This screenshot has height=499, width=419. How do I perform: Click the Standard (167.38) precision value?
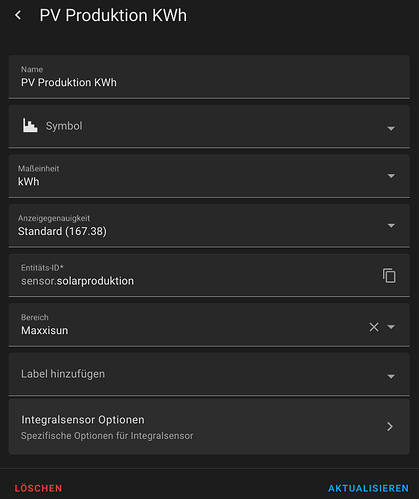[62, 231]
